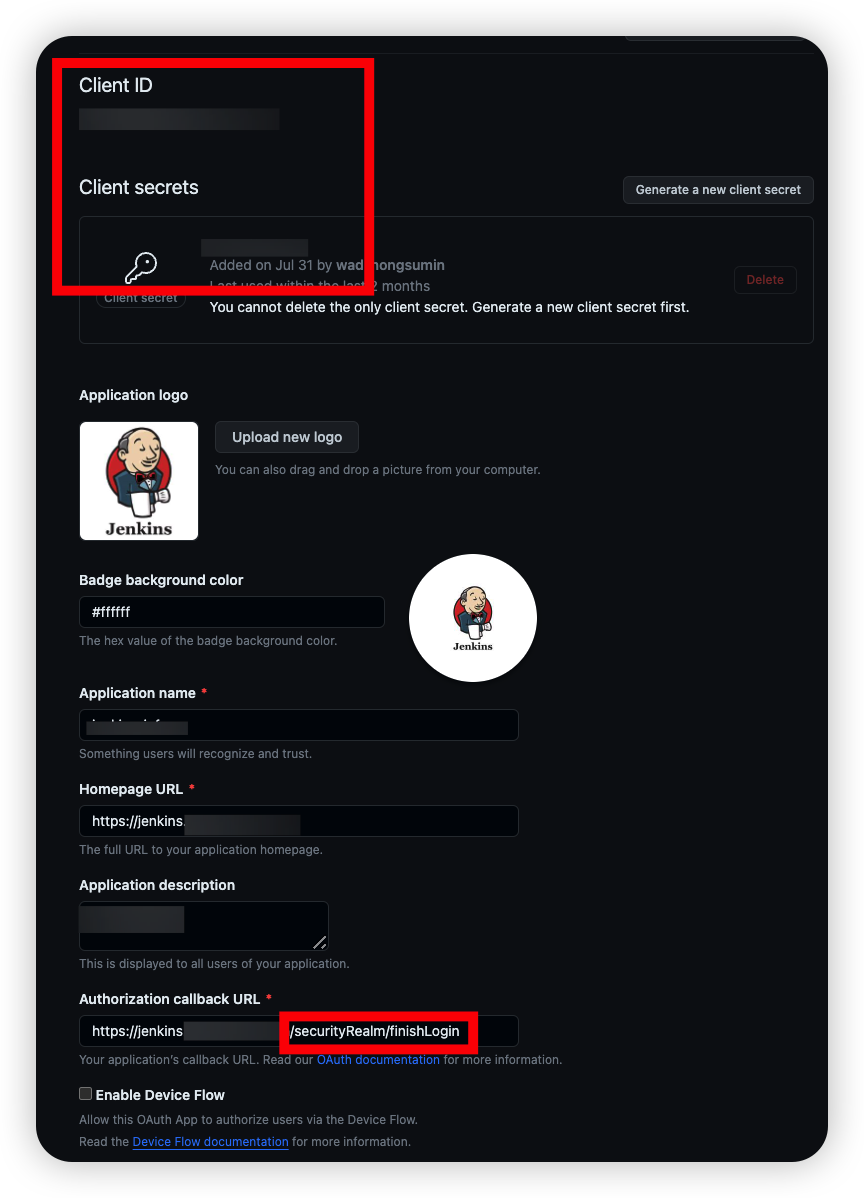Click the client secret key icon
Screen dimensions: 864x1198
141,267
